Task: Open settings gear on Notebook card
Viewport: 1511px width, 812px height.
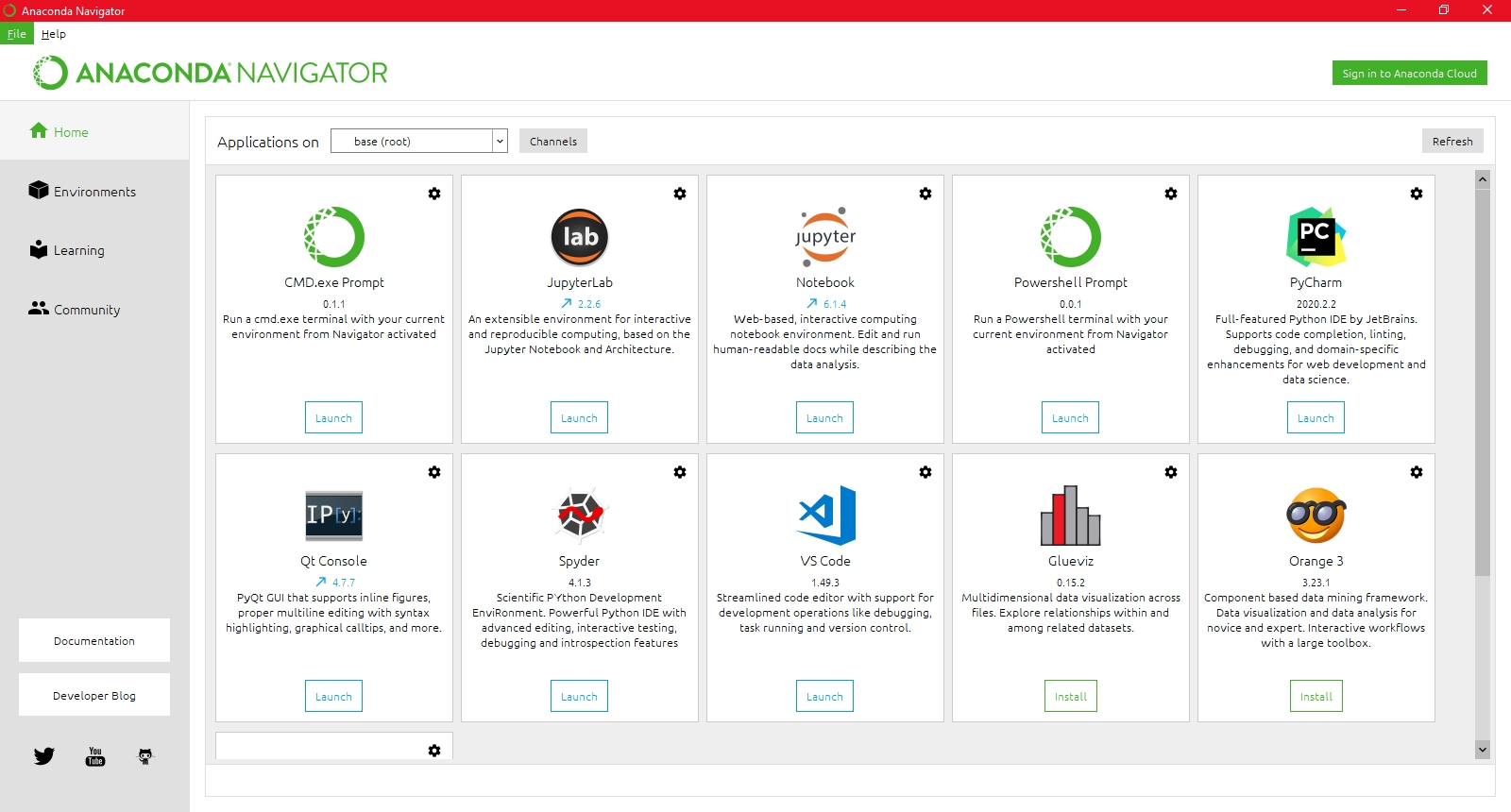Action: pos(925,194)
